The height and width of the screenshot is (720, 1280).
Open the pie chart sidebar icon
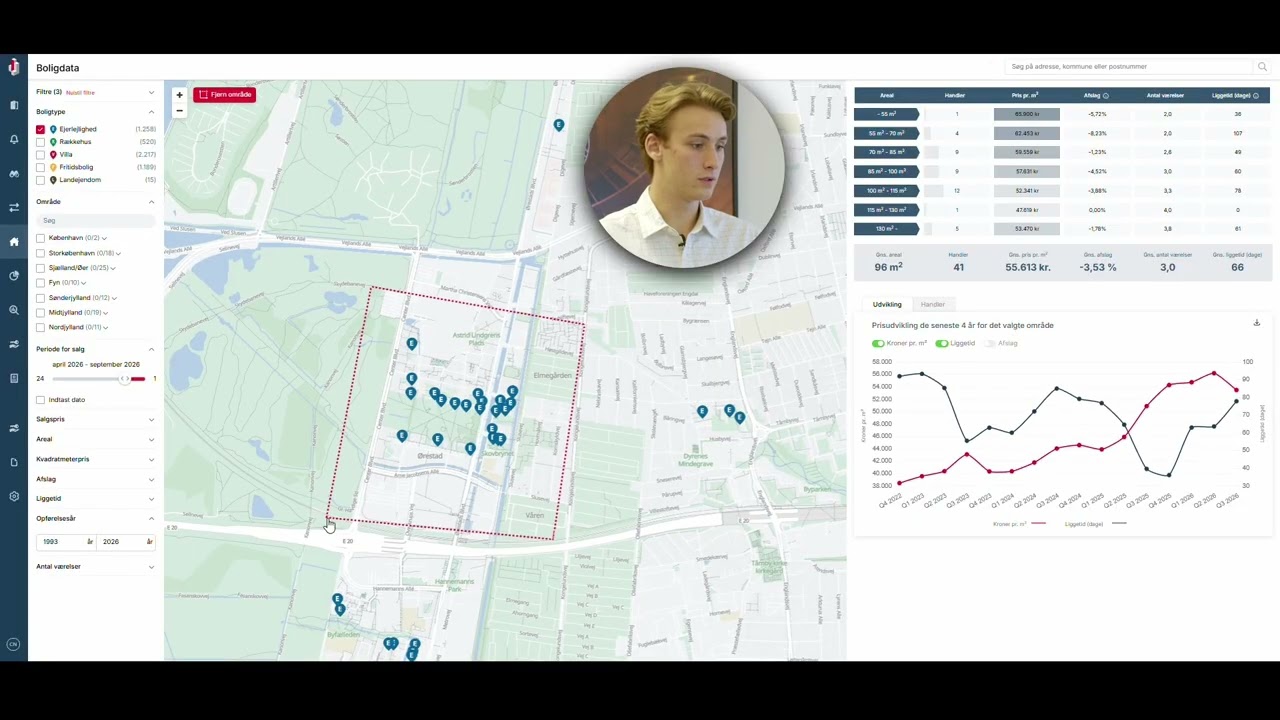(14, 276)
